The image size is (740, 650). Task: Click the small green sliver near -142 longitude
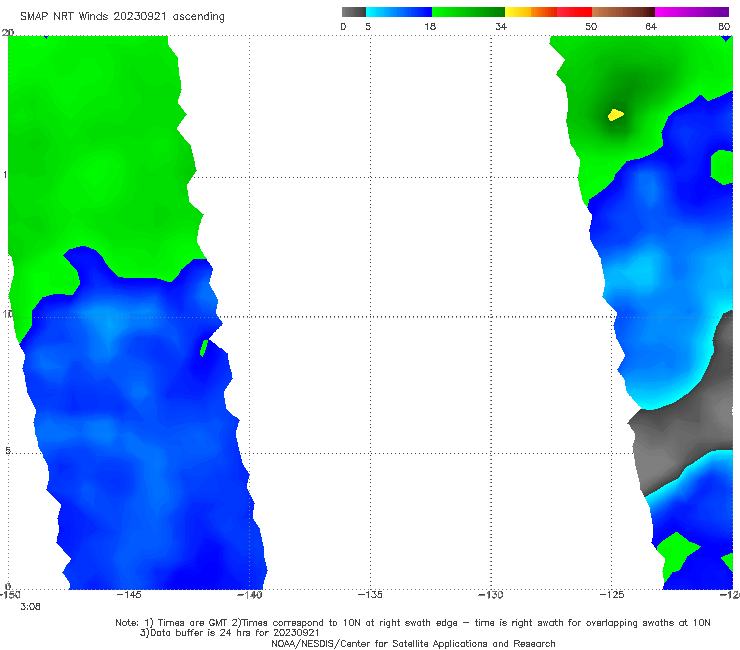(x=204, y=348)
